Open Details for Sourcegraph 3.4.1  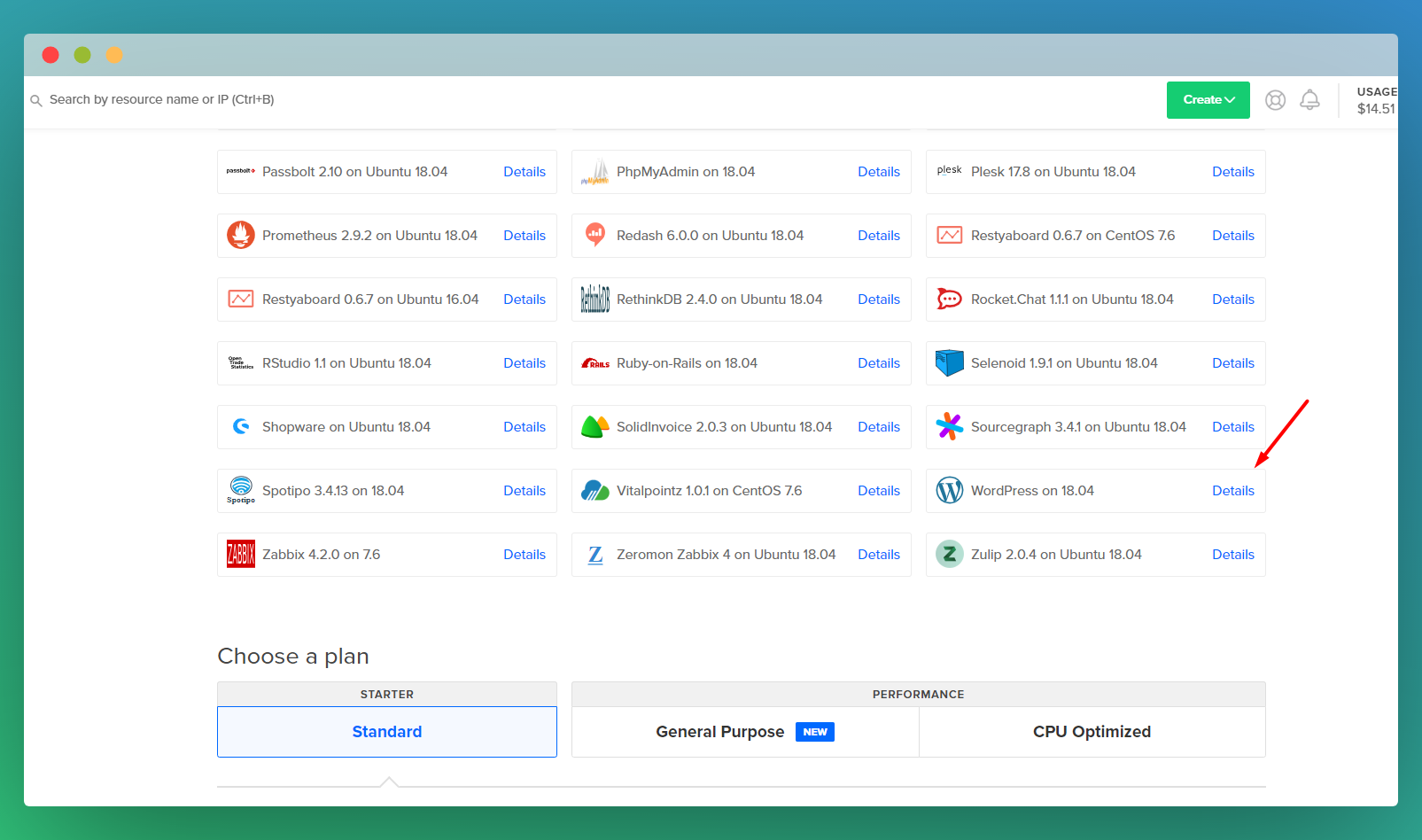click(1233, 427)
